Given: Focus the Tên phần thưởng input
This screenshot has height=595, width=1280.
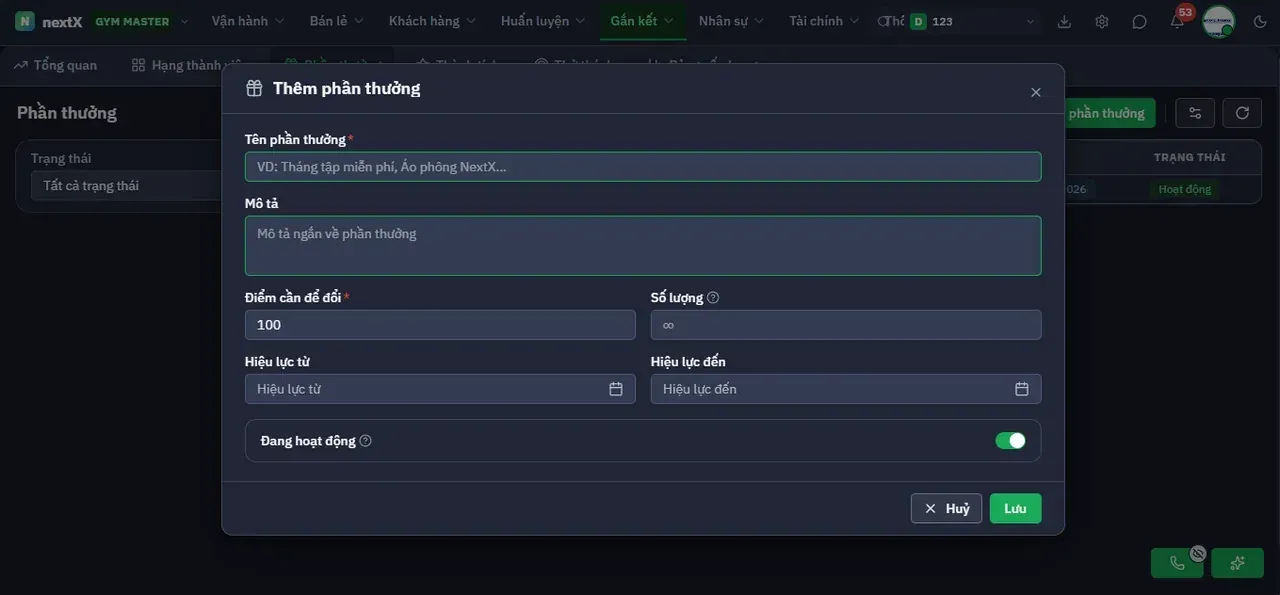Looking at the screenshot, I should click(643, 167).
